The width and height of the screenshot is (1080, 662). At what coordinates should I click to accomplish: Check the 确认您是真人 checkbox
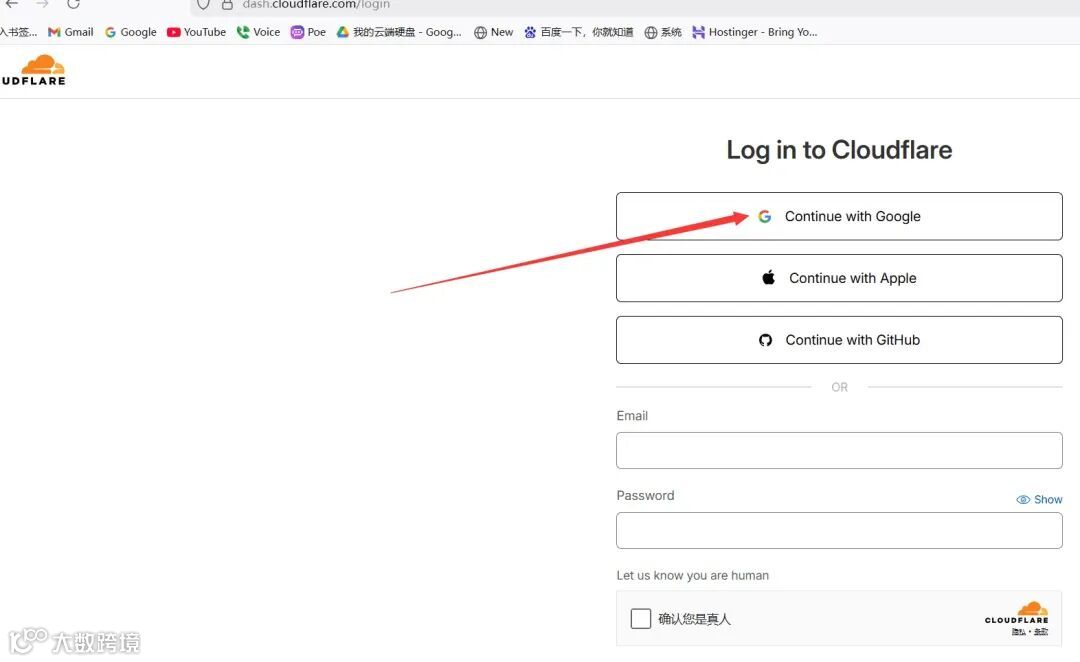(641, 619)
